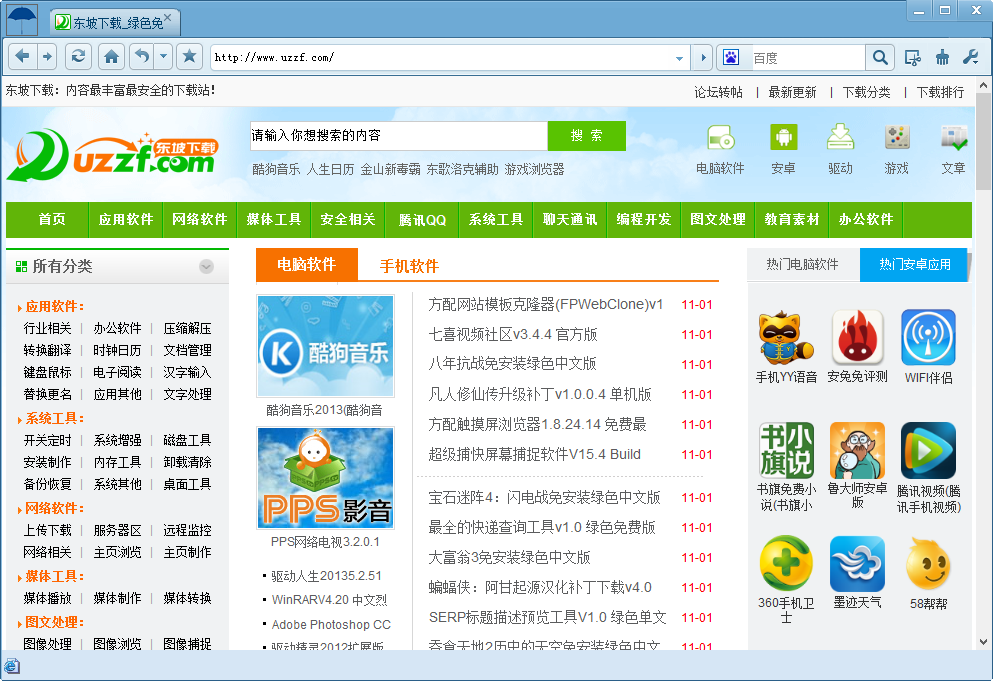Open 腾讯QQ navigation item
The width and height of the screenshot is (993, 681).
[422, 220]
